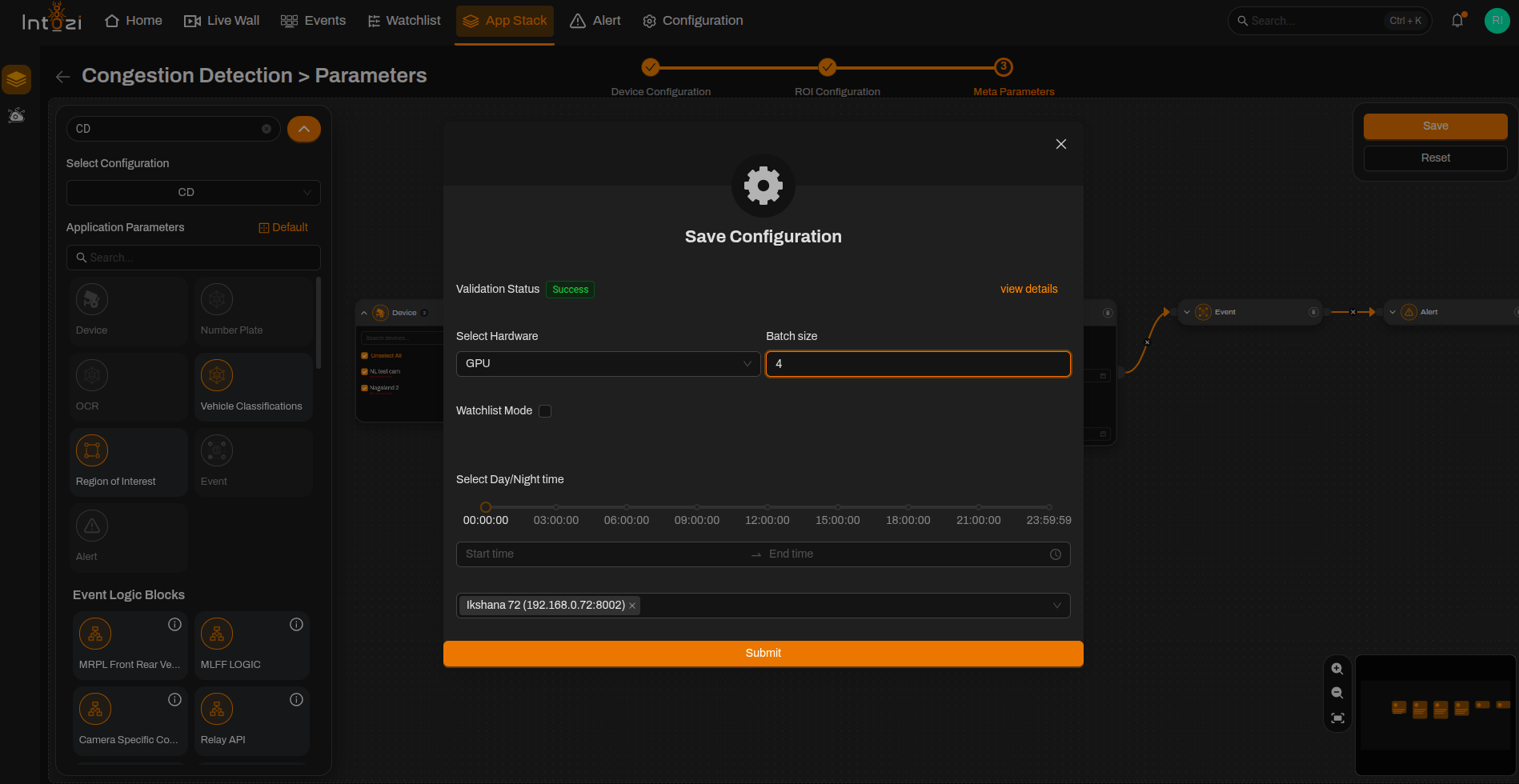Image resolution: width=1519 pixels, height=784 pixels.
Task: Click the 12:00:00 mark on time slider
Action: 768,507
